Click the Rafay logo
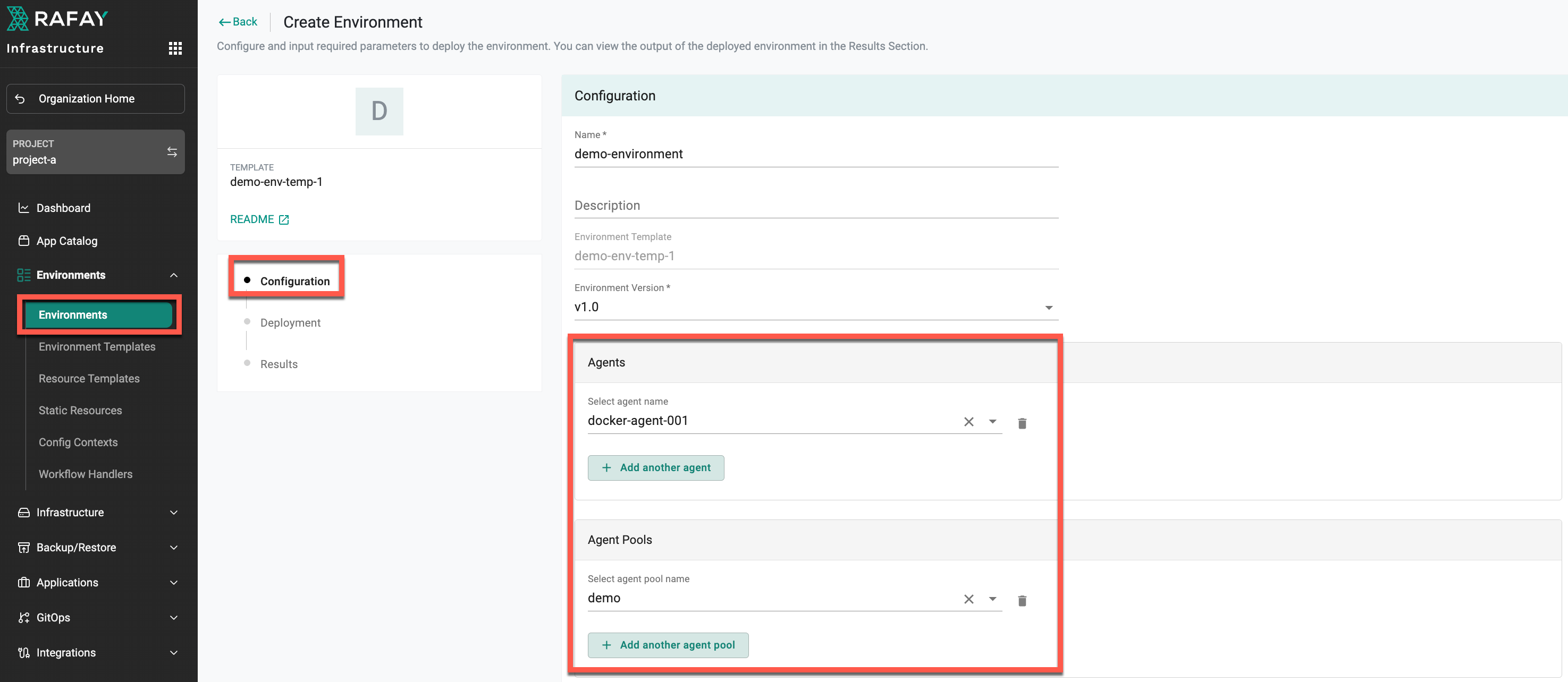This screenshot has width=1568, height=682. (x=57, y=19)
